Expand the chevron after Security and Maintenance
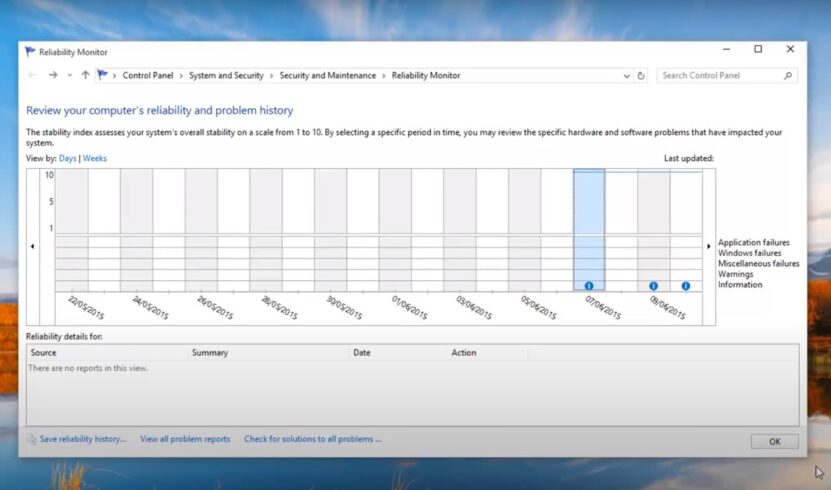 point(384,76)
